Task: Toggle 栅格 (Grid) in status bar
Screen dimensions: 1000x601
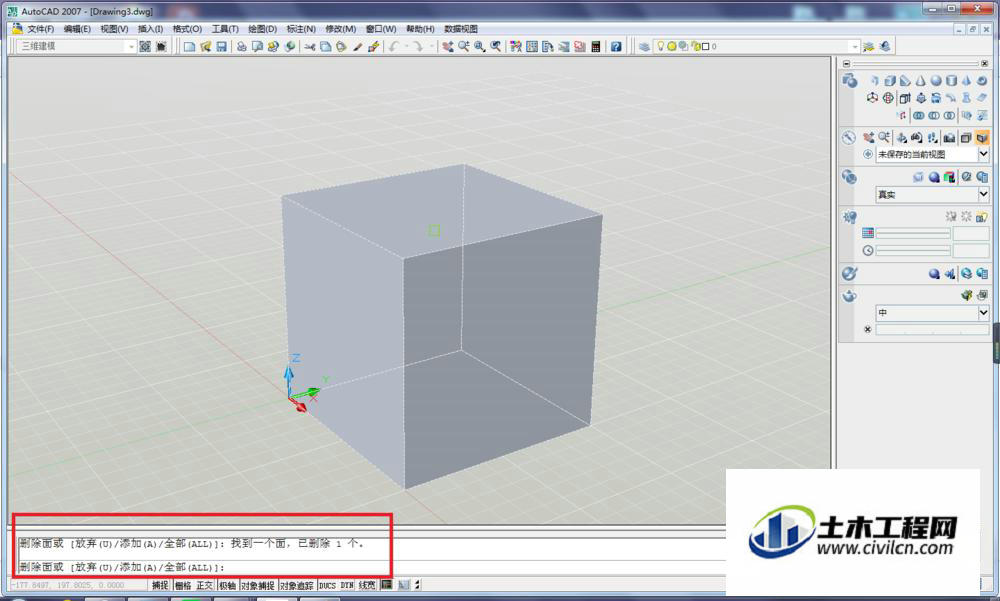Action: coord(182,585)
